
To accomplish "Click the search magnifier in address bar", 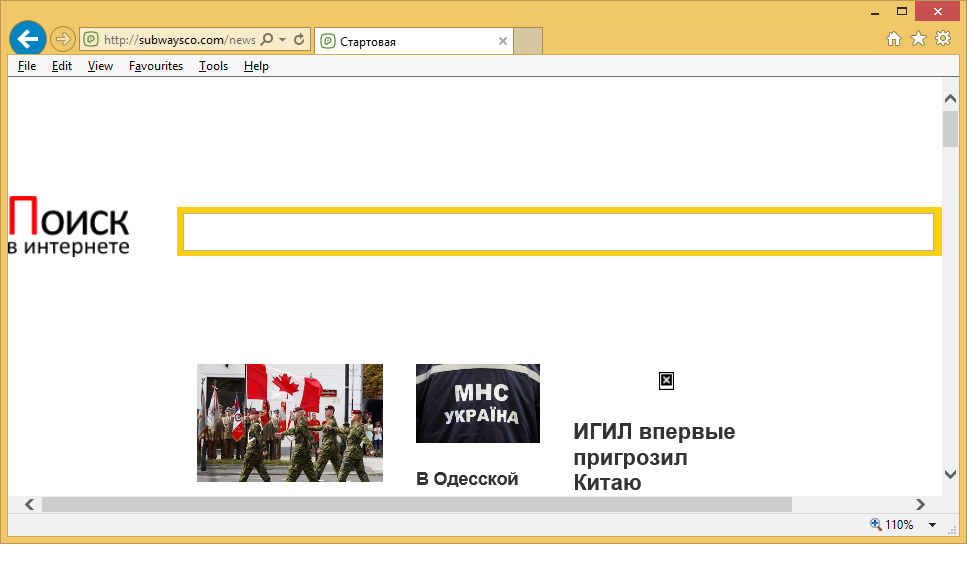I will click(266, 40).
